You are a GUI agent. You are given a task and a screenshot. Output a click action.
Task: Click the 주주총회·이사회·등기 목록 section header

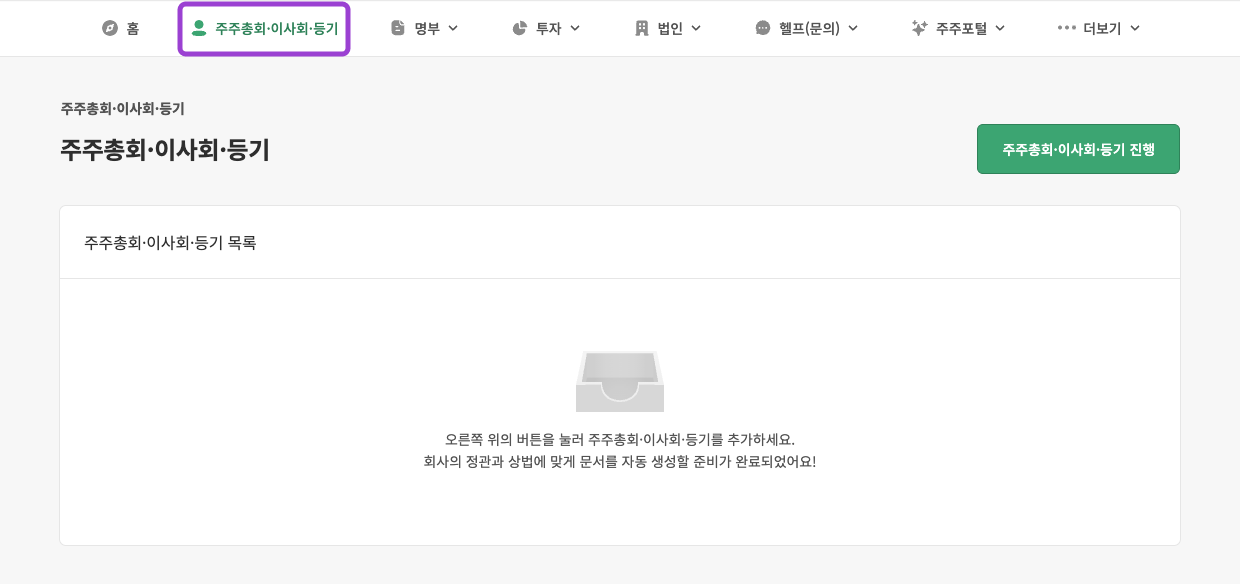click(170, 242)
